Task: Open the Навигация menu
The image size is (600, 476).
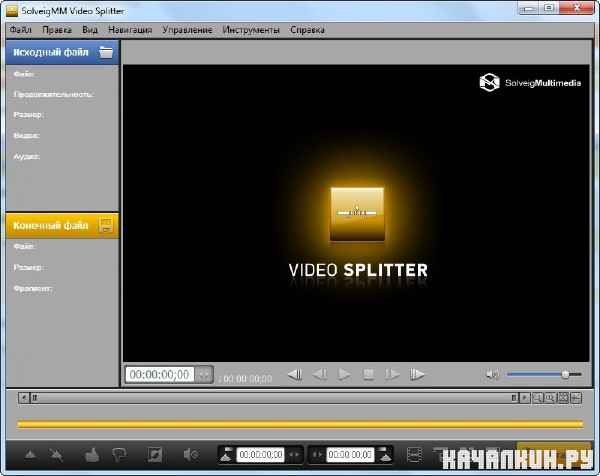Action: [130, 30]
